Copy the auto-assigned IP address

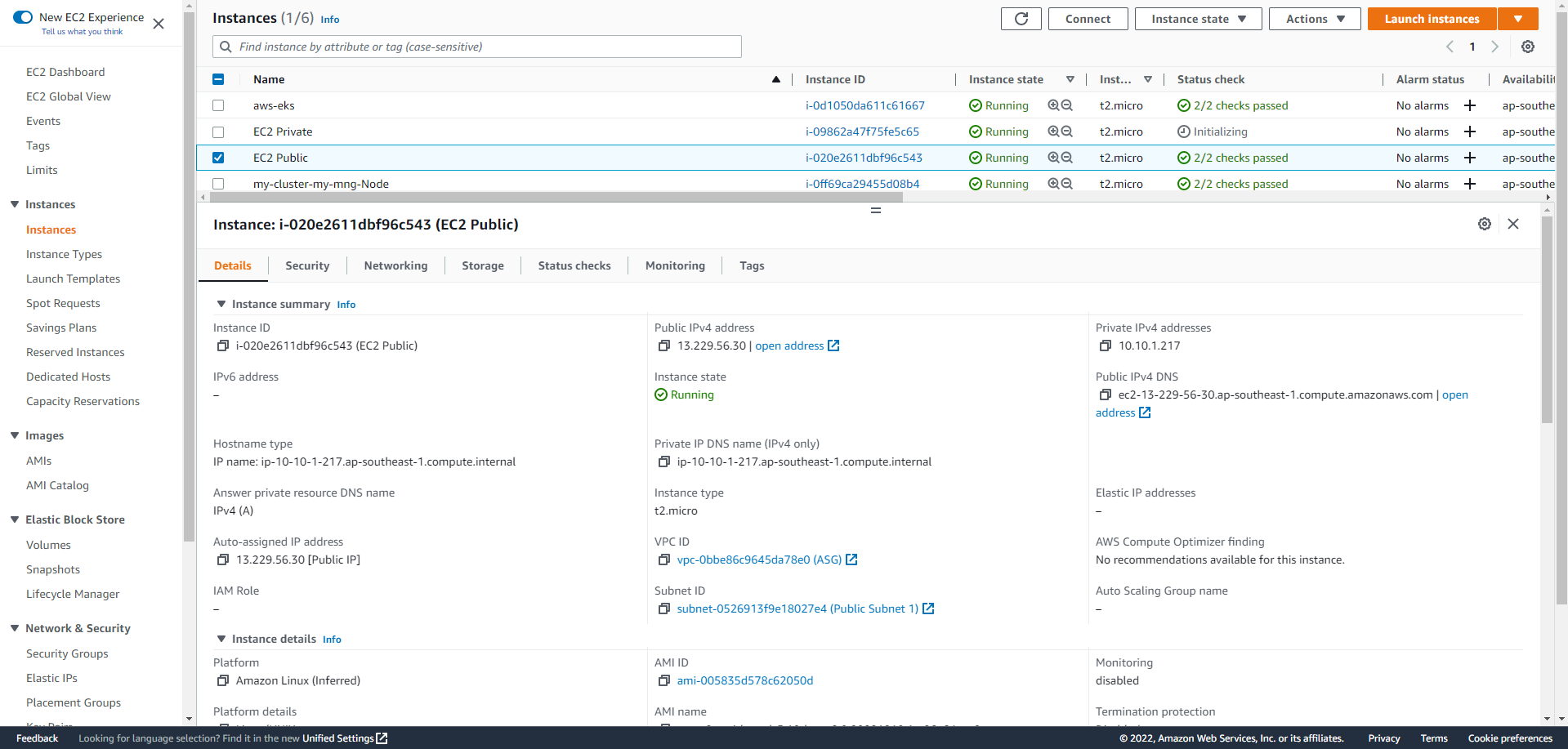pyautogui.click(x=222, y=560)
